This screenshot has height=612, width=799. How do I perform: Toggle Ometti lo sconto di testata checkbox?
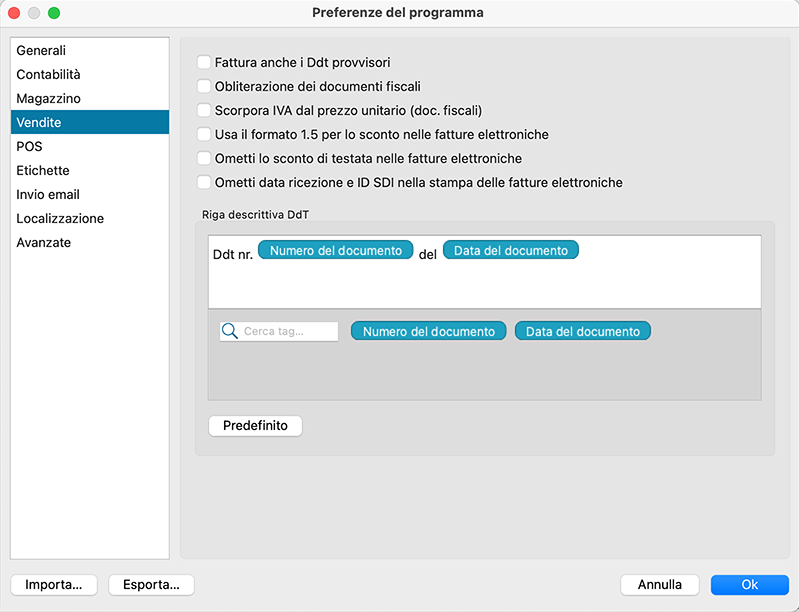click(204, 158)
